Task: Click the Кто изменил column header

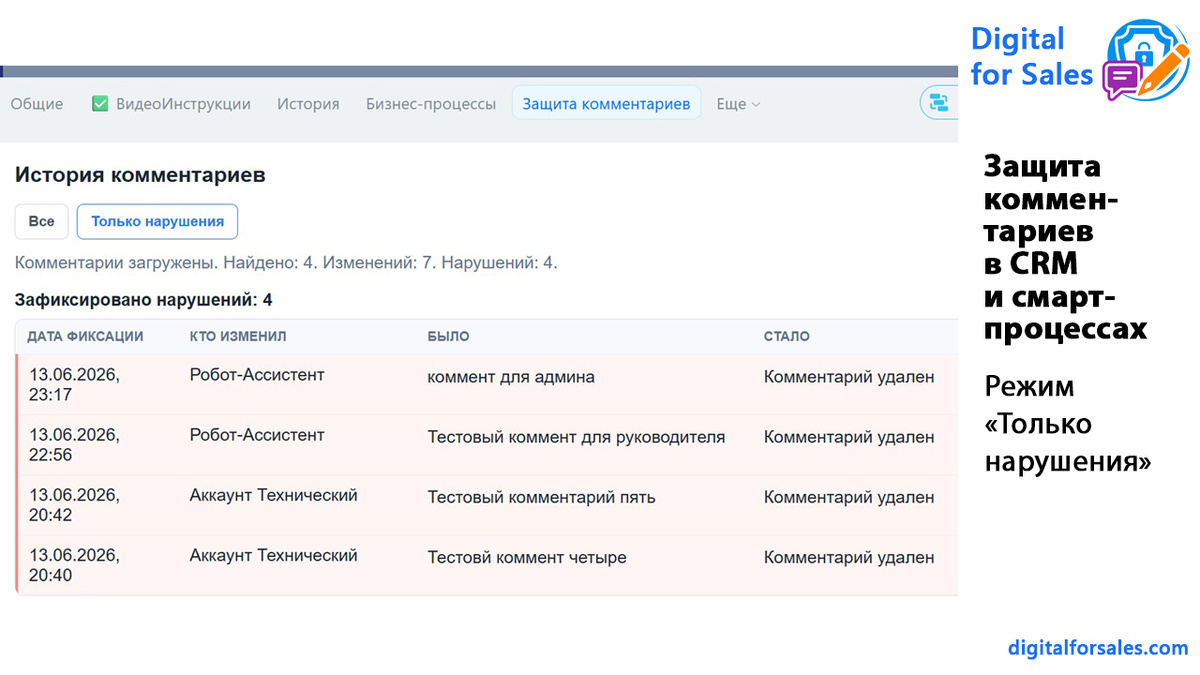Action: pos(238,337)
